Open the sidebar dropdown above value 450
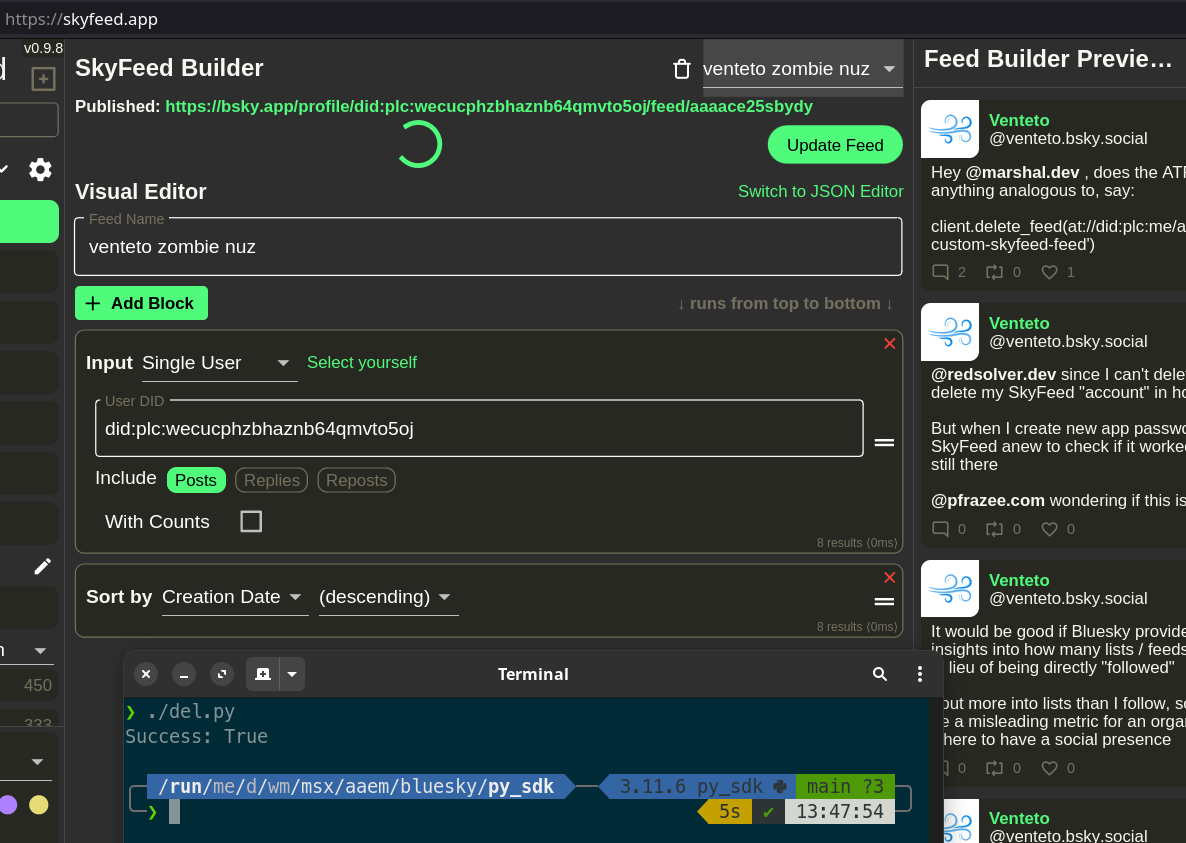This screenshot has height=843, width=1186. (x=26, y=650)
